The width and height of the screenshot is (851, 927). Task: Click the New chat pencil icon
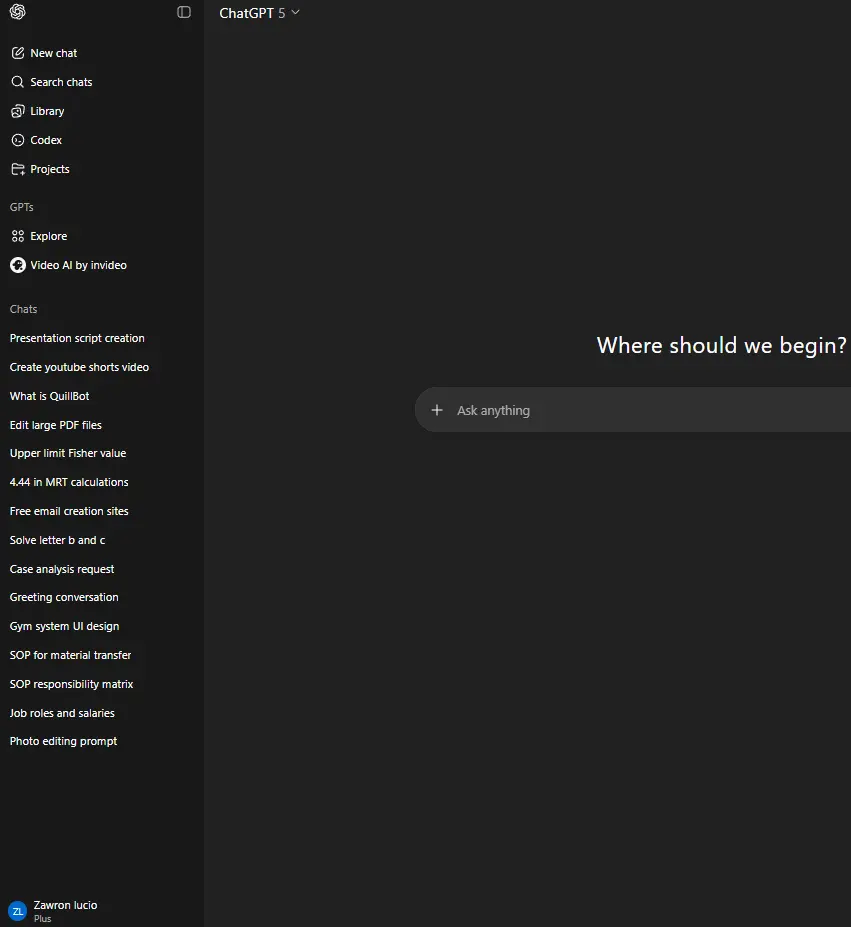coord(18,53)
